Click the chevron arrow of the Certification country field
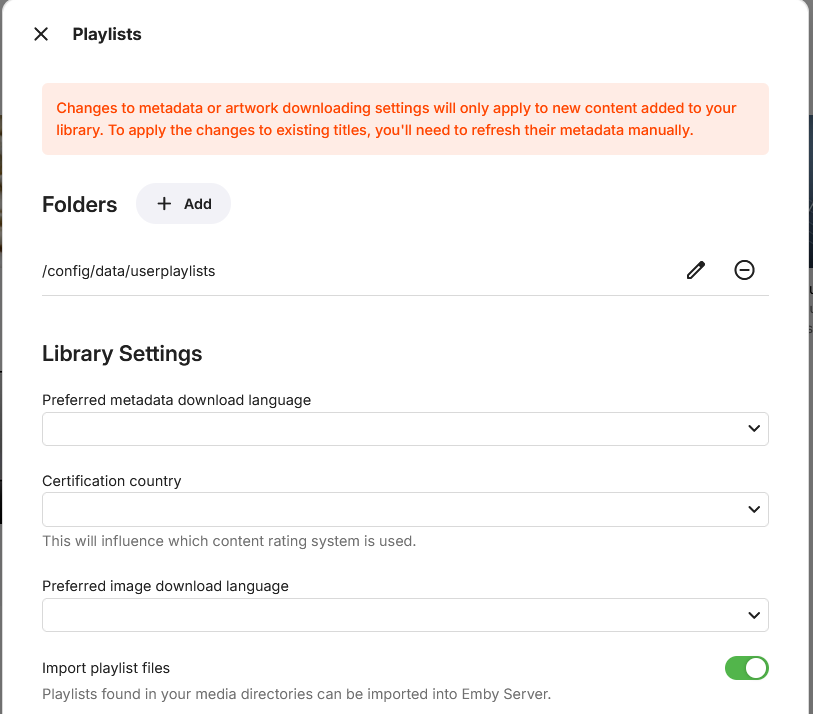The image size is (813, 714). click(x=754, y=509)
